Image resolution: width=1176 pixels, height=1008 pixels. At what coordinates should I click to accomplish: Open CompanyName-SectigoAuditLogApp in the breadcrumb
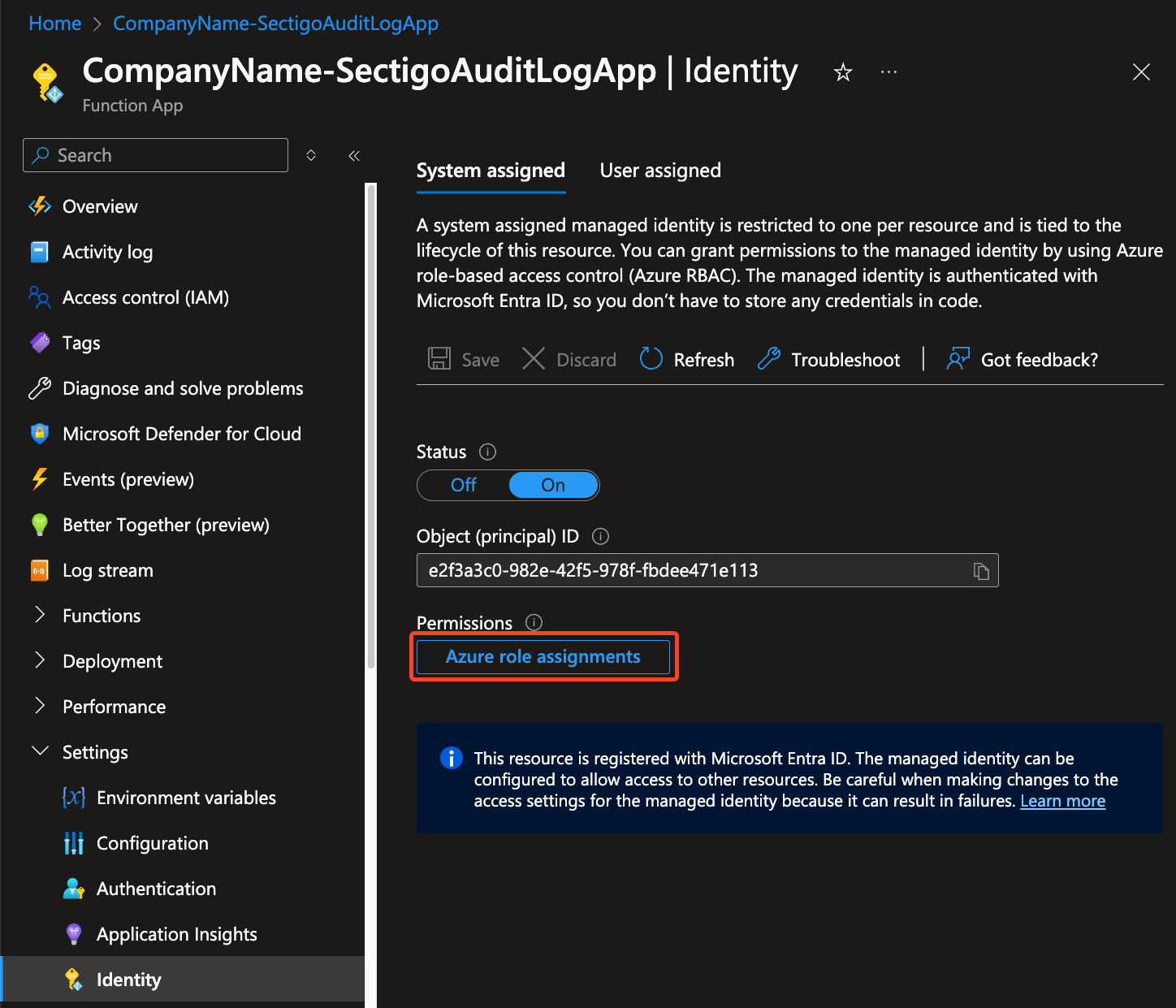tap(275, 24)
